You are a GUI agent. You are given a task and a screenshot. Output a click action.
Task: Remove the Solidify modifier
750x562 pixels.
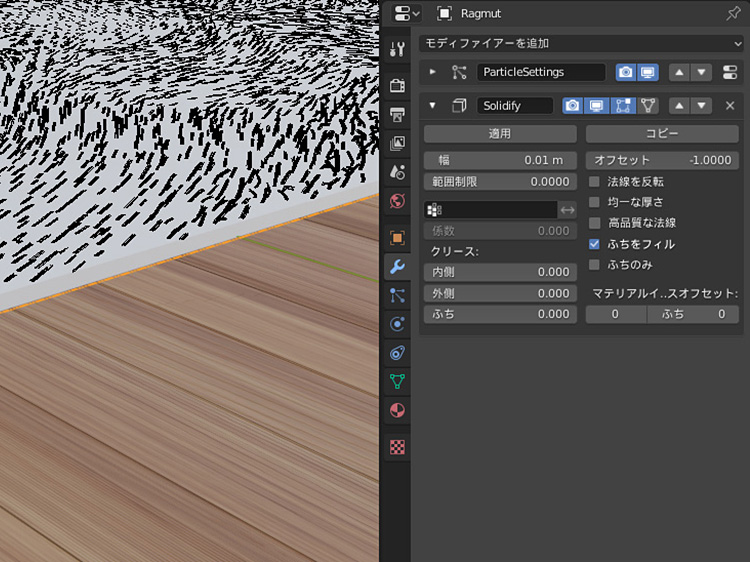pos(730,106)
